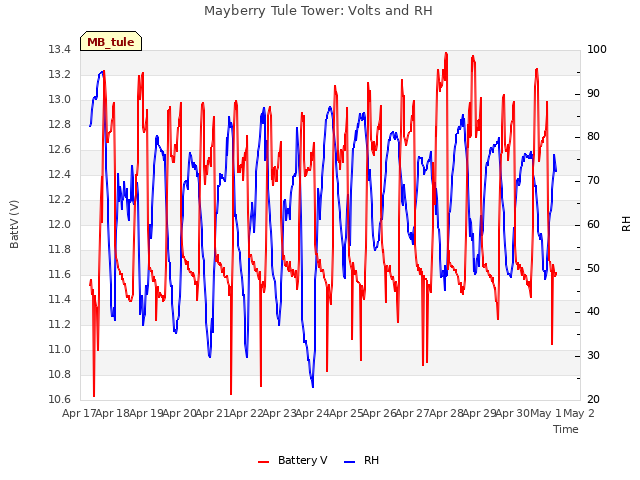640x480 pixels.
Task: Click the May 2 date tick label
Action: [x=579, y=413]
